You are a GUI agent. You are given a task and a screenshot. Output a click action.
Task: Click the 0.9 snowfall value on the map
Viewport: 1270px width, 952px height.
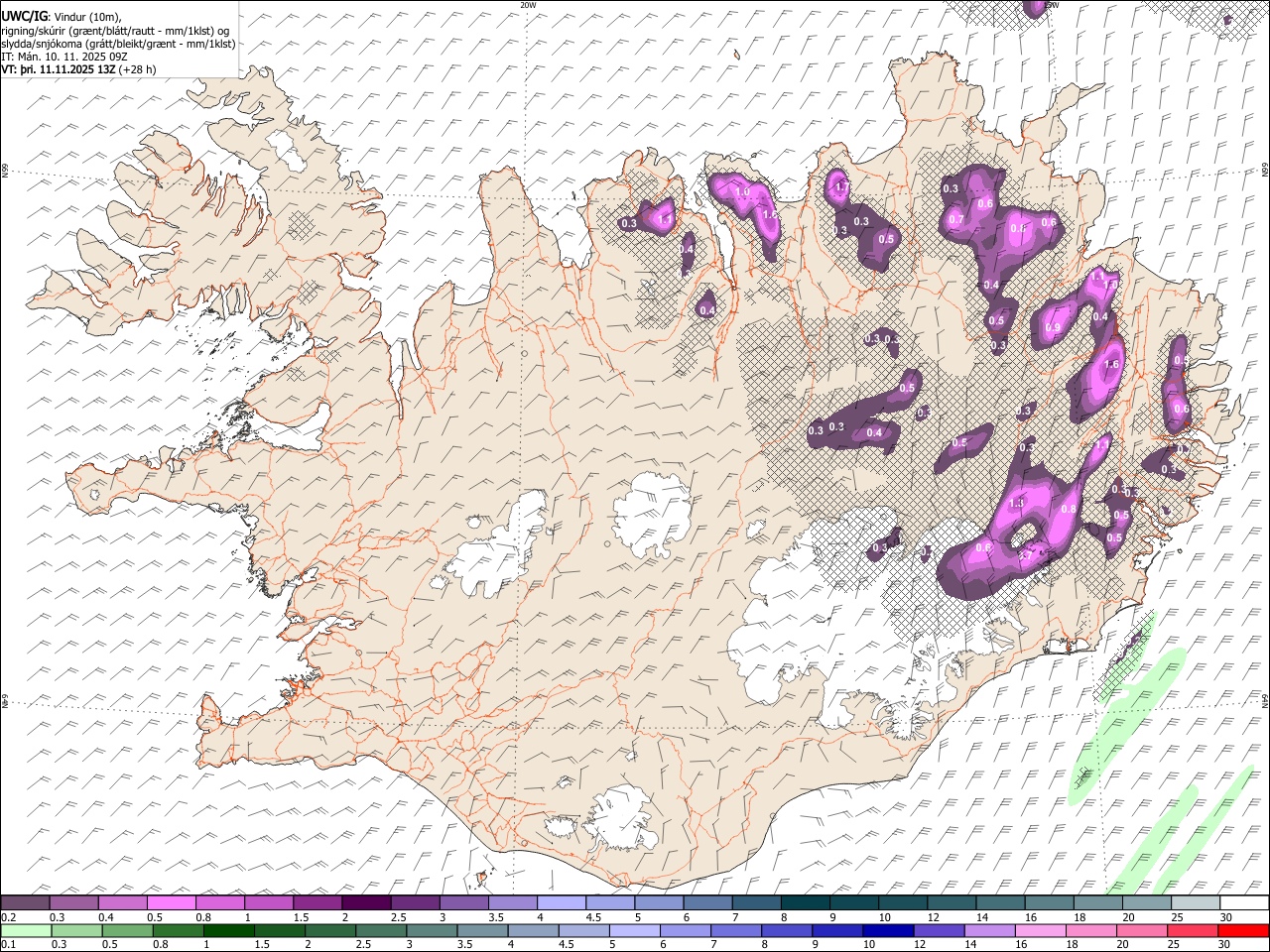pos(1053,328)
